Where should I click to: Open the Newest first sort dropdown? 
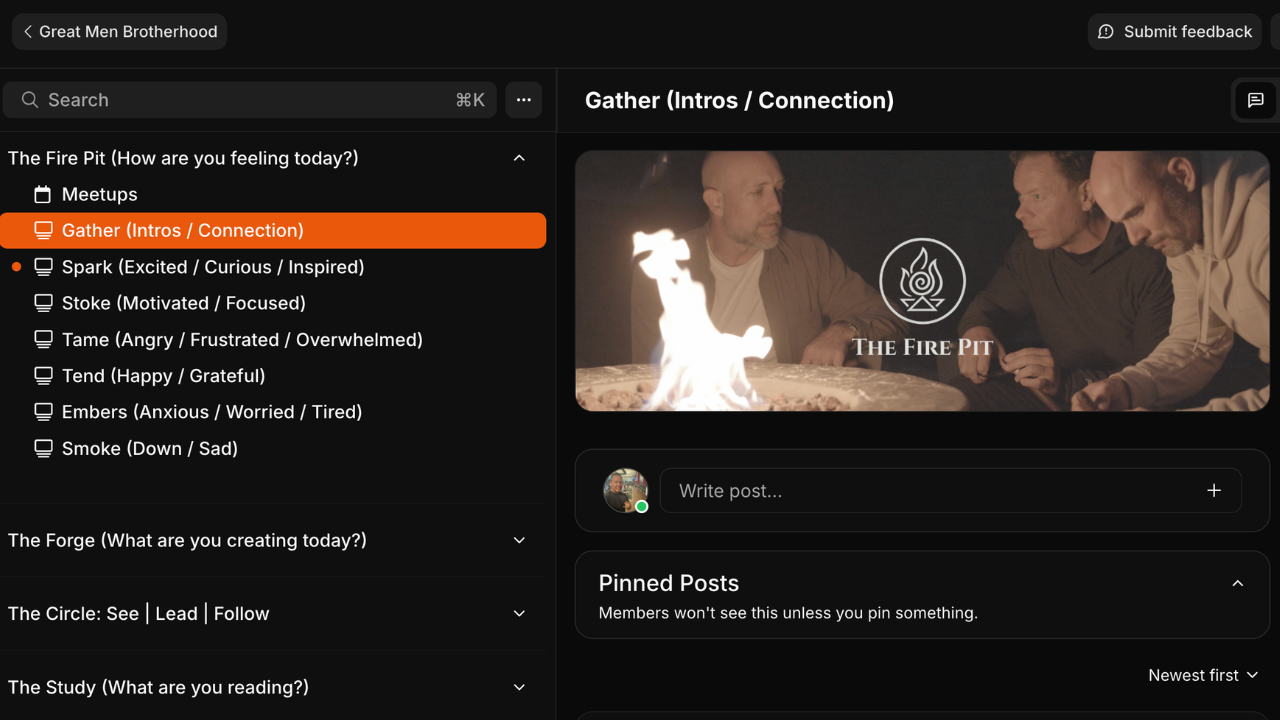pos(1203,676)
